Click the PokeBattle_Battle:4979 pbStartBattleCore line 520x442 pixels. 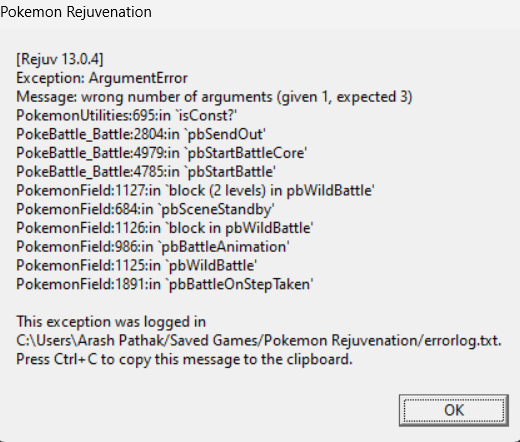point(161,153)
